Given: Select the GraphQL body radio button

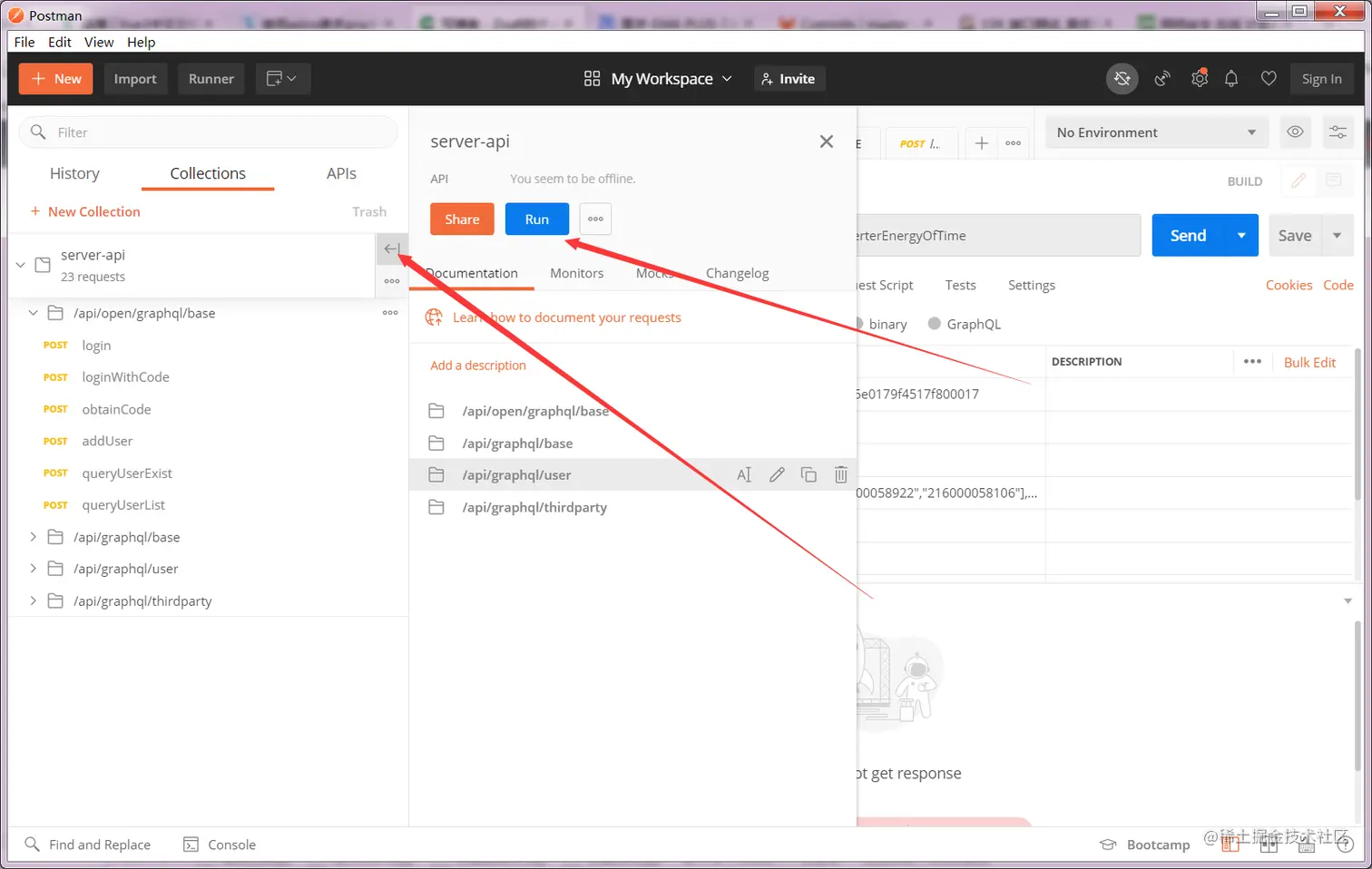Looking at the screenshot, I should (x=935, y=324).
